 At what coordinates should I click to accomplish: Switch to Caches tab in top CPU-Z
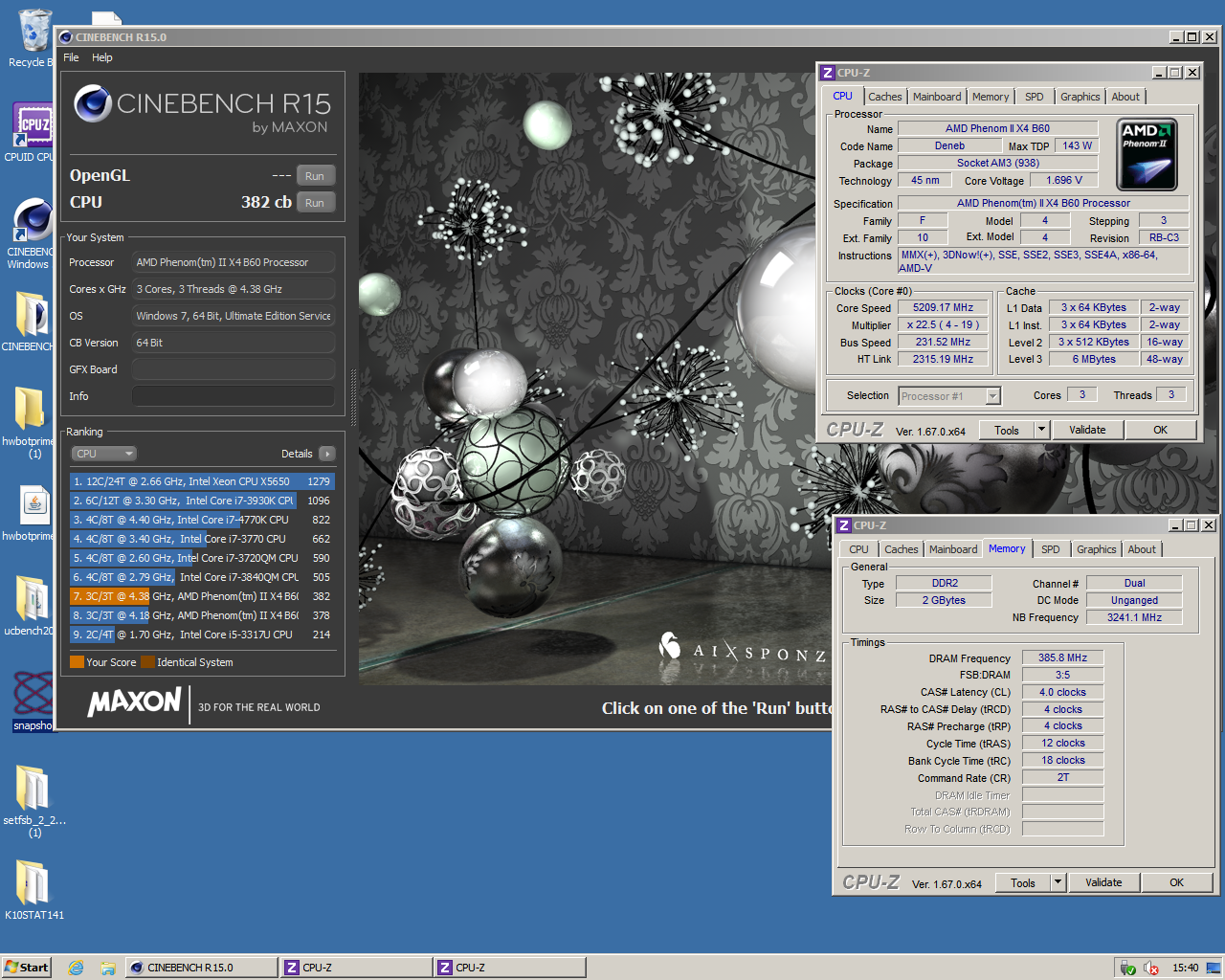coord(885,97)
